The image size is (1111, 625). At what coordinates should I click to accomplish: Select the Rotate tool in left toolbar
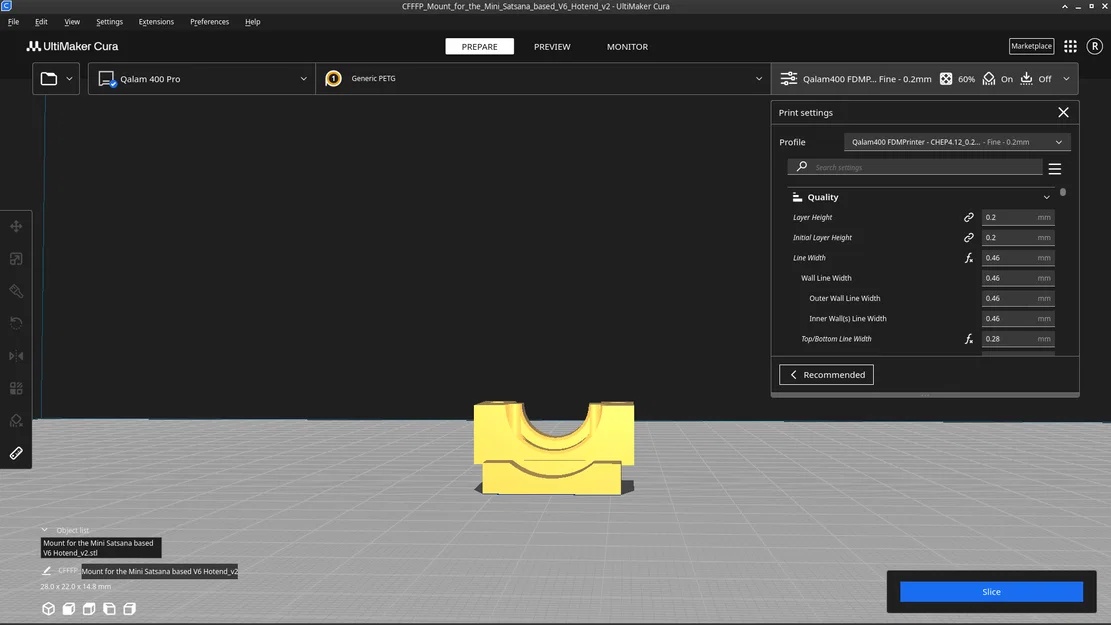click(x=16, y=324)
